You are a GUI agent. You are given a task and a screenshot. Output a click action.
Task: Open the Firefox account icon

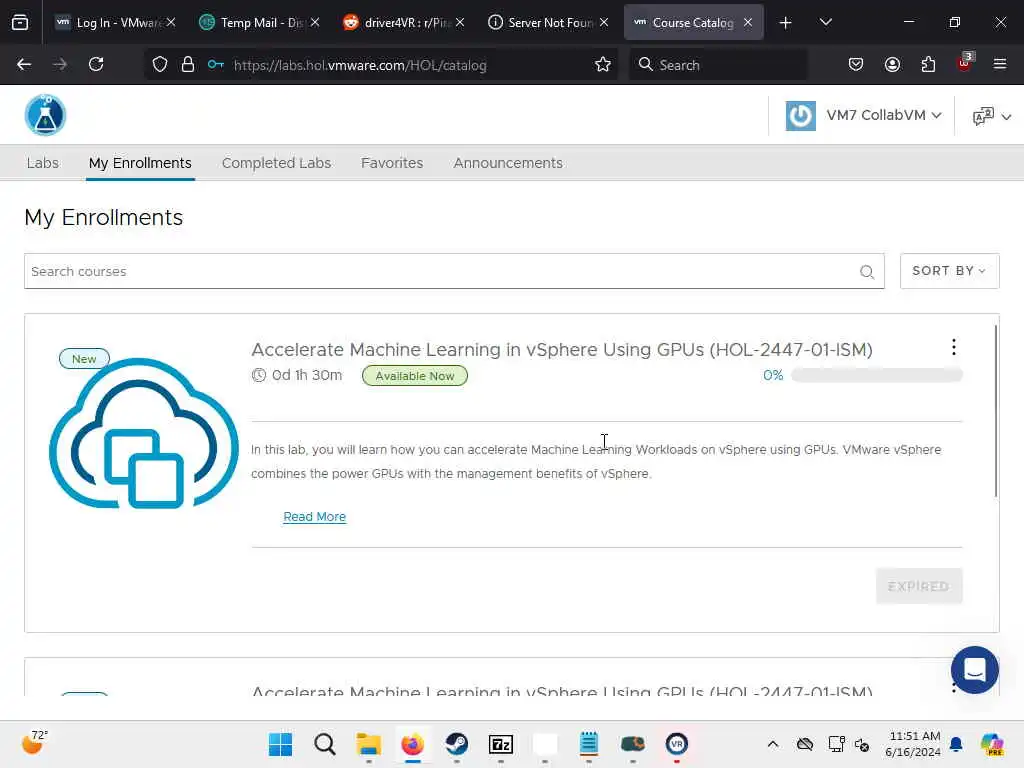892,65
